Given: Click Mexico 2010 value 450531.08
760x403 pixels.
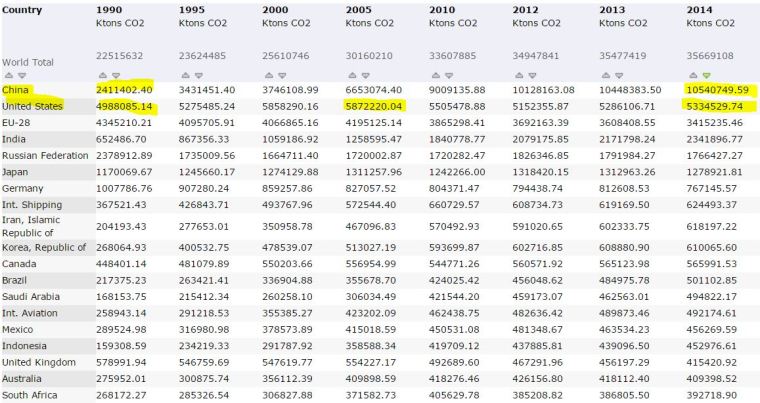Looking at the screenshot, I should pos(454,330).
